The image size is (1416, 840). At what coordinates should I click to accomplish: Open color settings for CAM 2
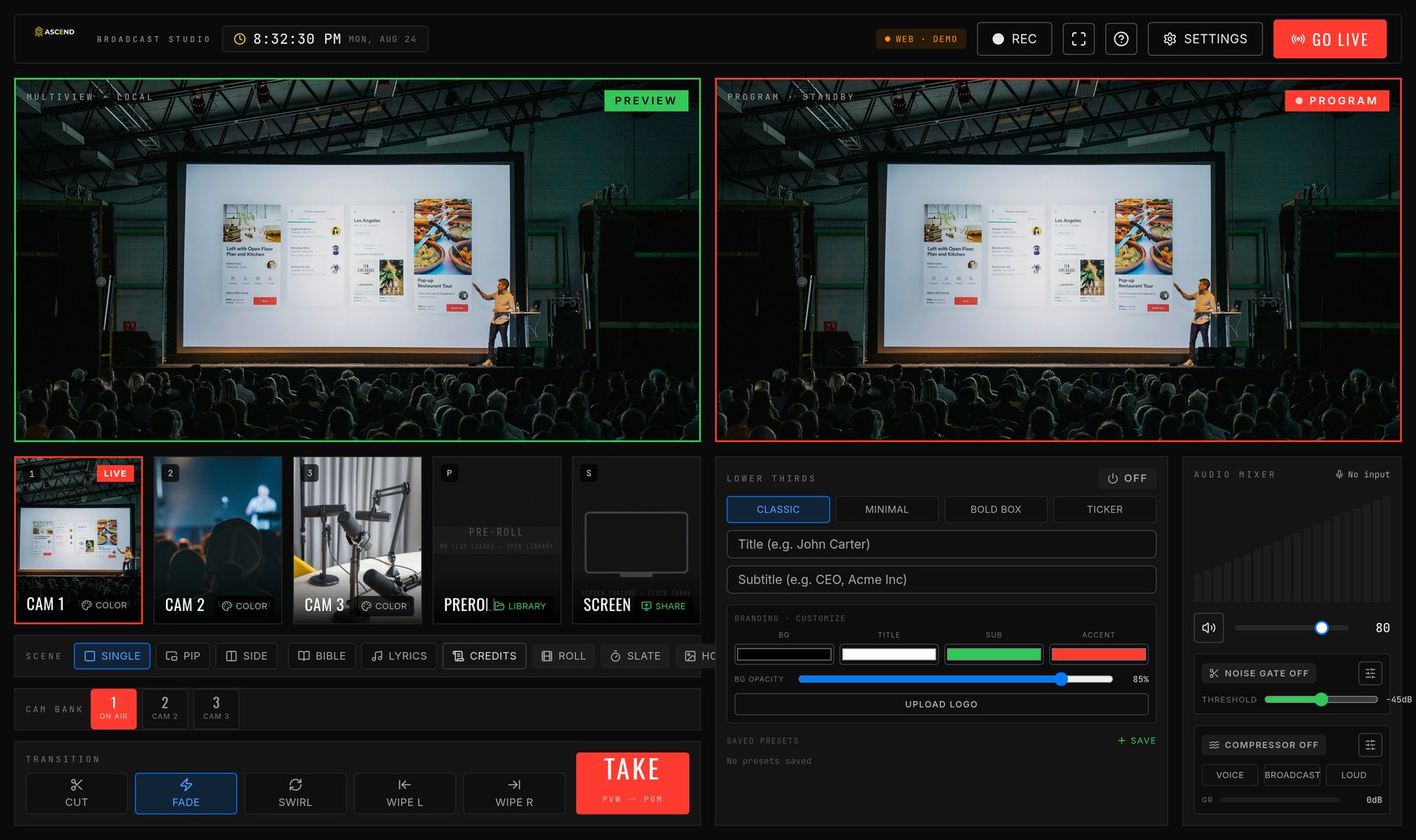click(x=245, y=606)
